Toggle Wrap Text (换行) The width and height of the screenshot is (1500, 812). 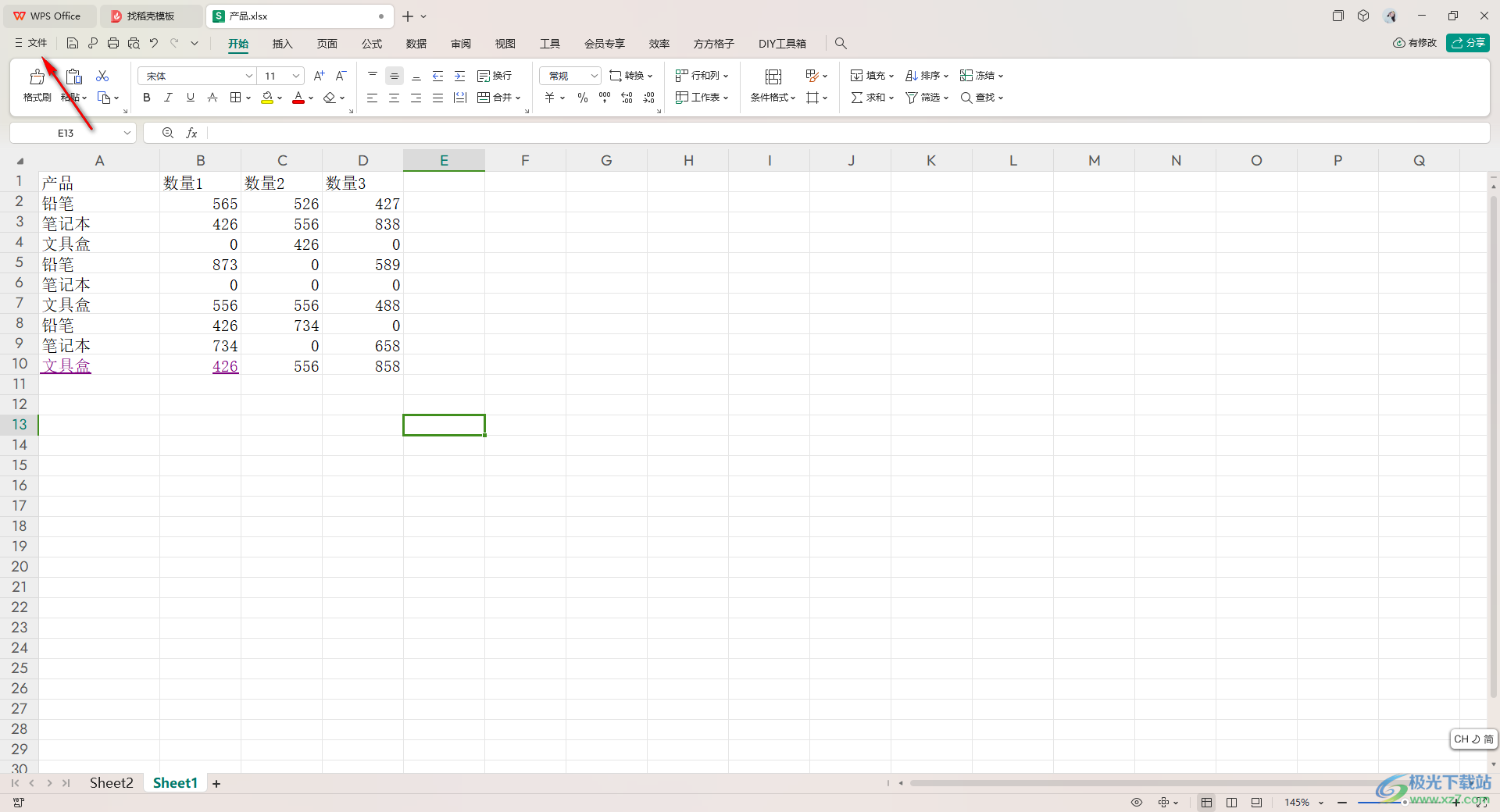[495, 76]
